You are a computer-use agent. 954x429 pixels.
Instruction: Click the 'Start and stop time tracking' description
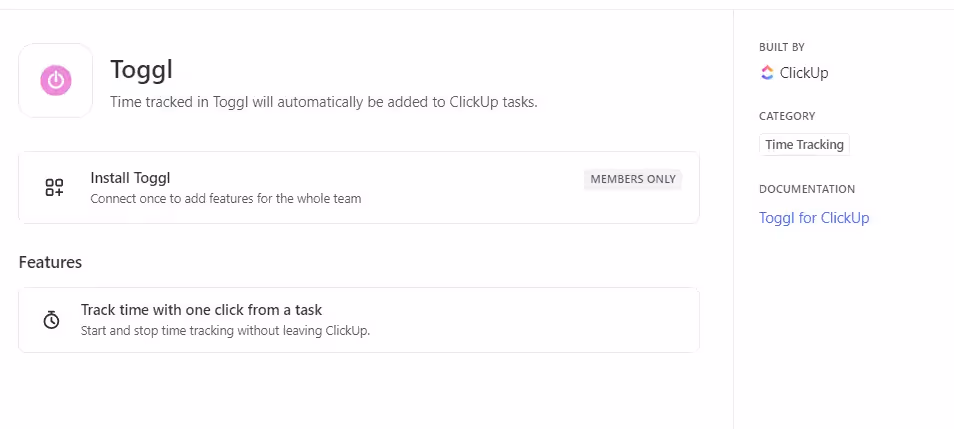click(225, 330)
